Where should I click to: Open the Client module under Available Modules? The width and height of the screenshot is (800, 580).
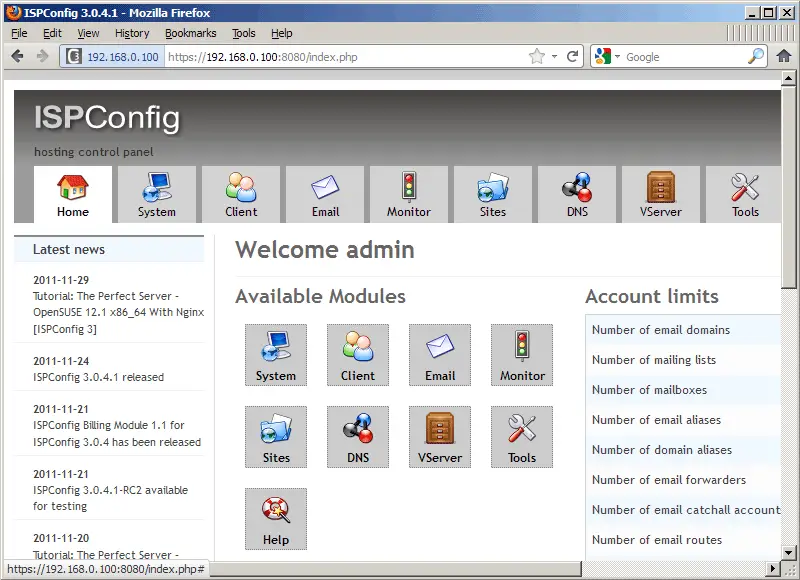(x=358, y=355)
